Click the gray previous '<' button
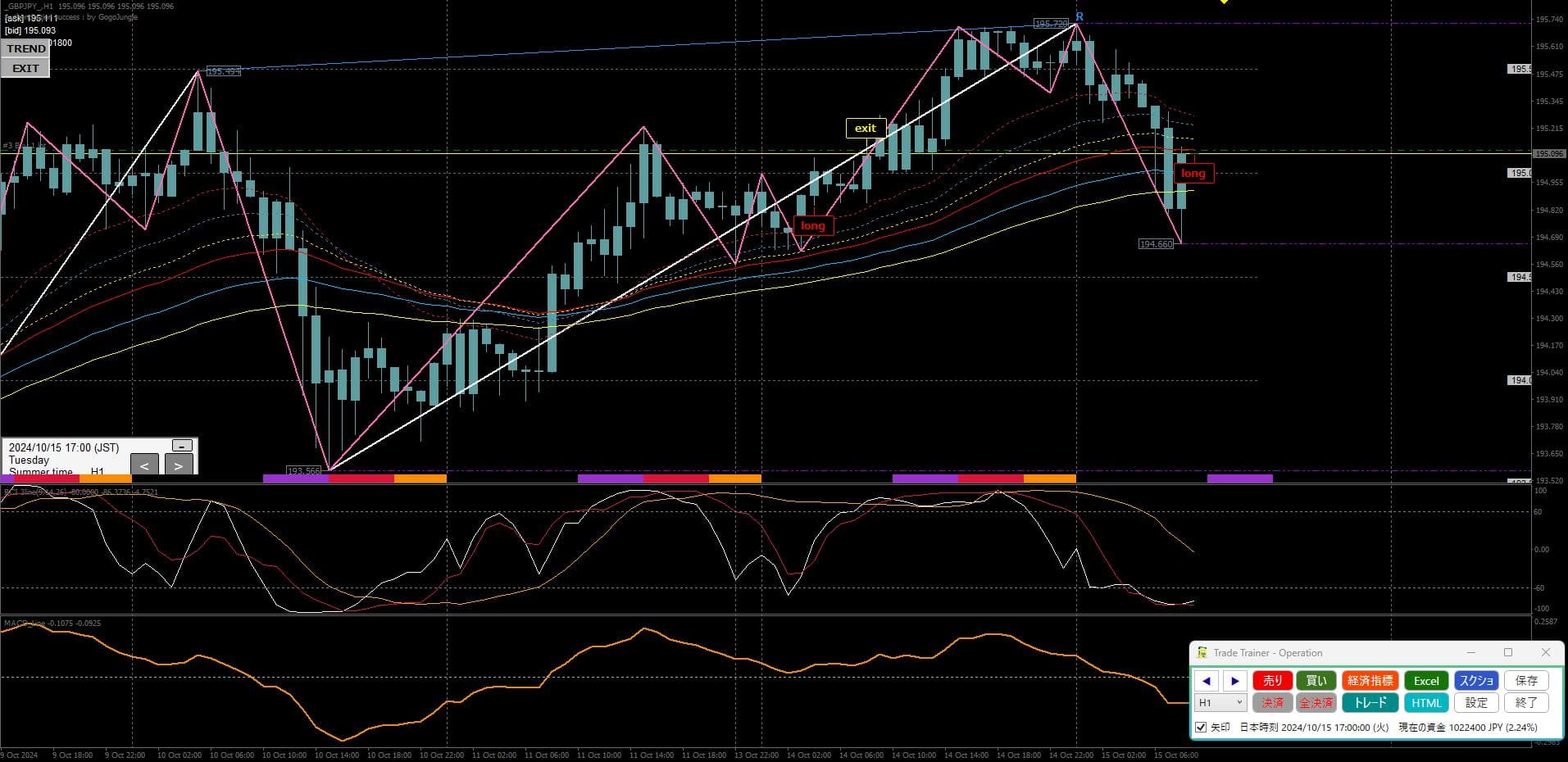 (x=144, y=465)
